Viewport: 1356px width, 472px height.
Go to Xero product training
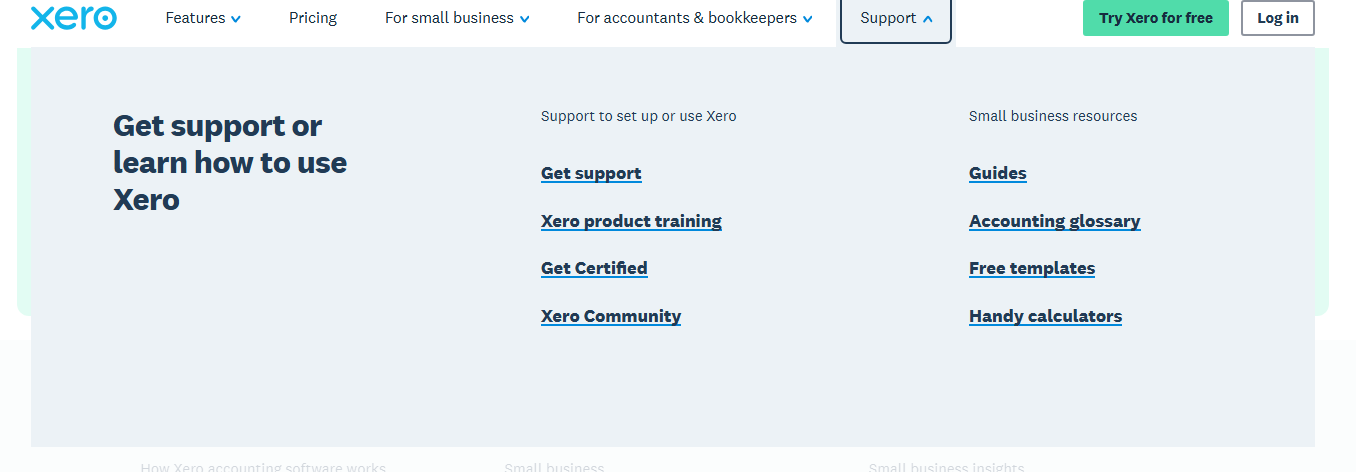(631, 221)
